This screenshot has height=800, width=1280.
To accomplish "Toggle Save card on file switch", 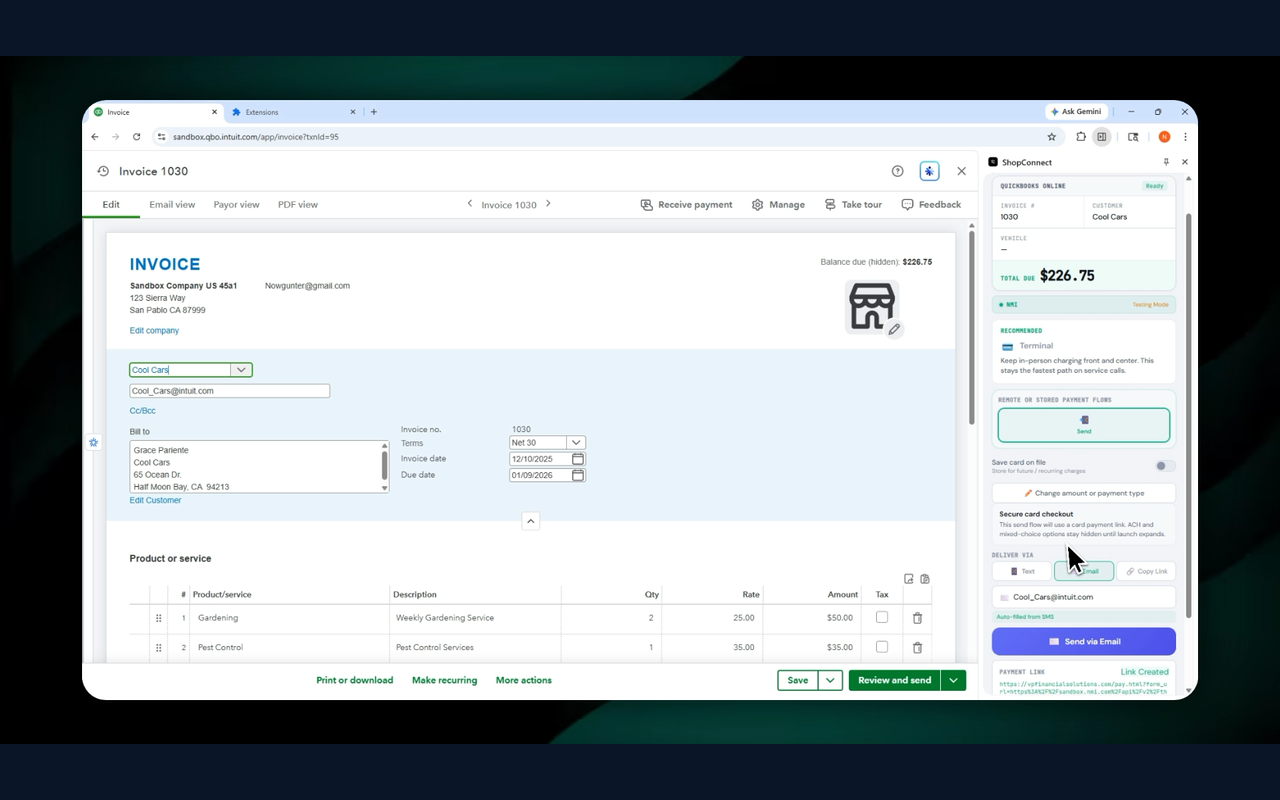I will click(1164, 466).
